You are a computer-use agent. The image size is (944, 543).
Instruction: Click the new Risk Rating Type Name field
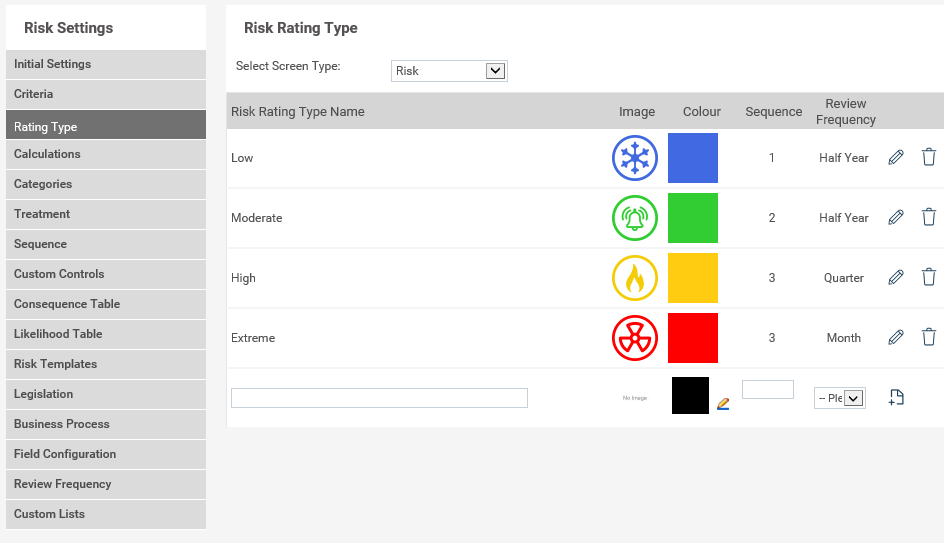click(379, 398)
